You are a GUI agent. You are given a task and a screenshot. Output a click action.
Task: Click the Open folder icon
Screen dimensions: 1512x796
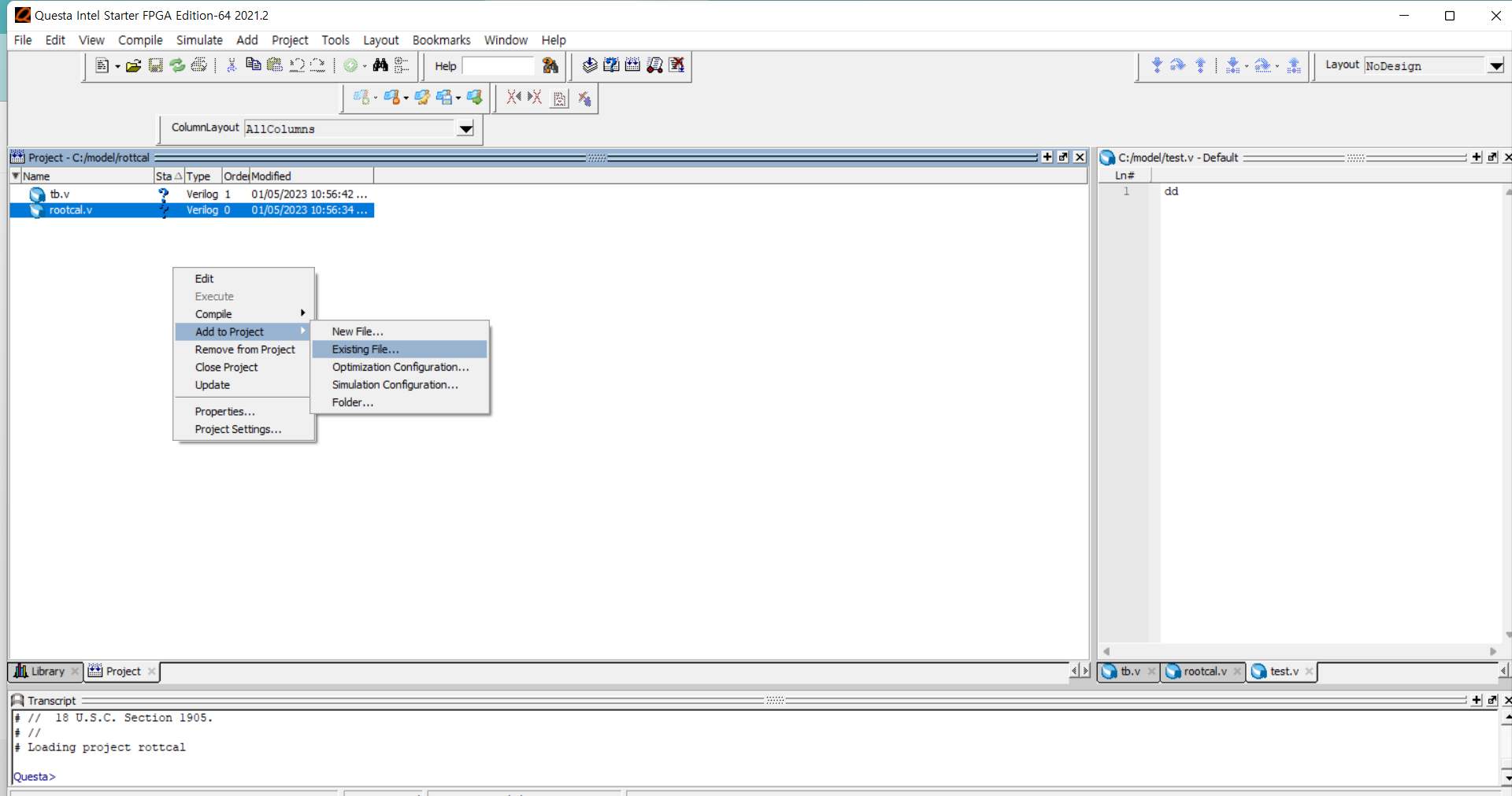134,65
